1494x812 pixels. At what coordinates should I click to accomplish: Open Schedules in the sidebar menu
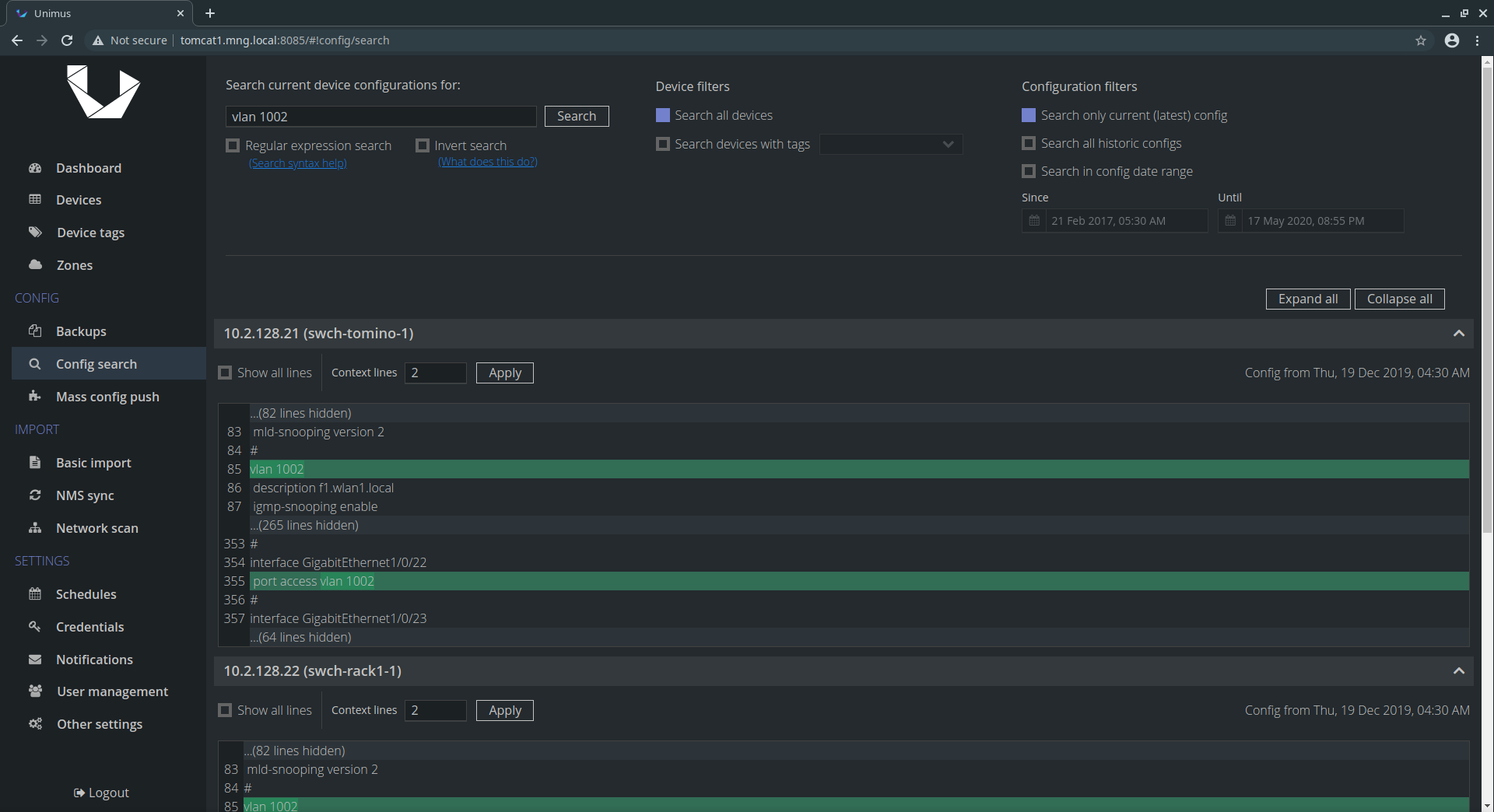[x=86, y=594]
